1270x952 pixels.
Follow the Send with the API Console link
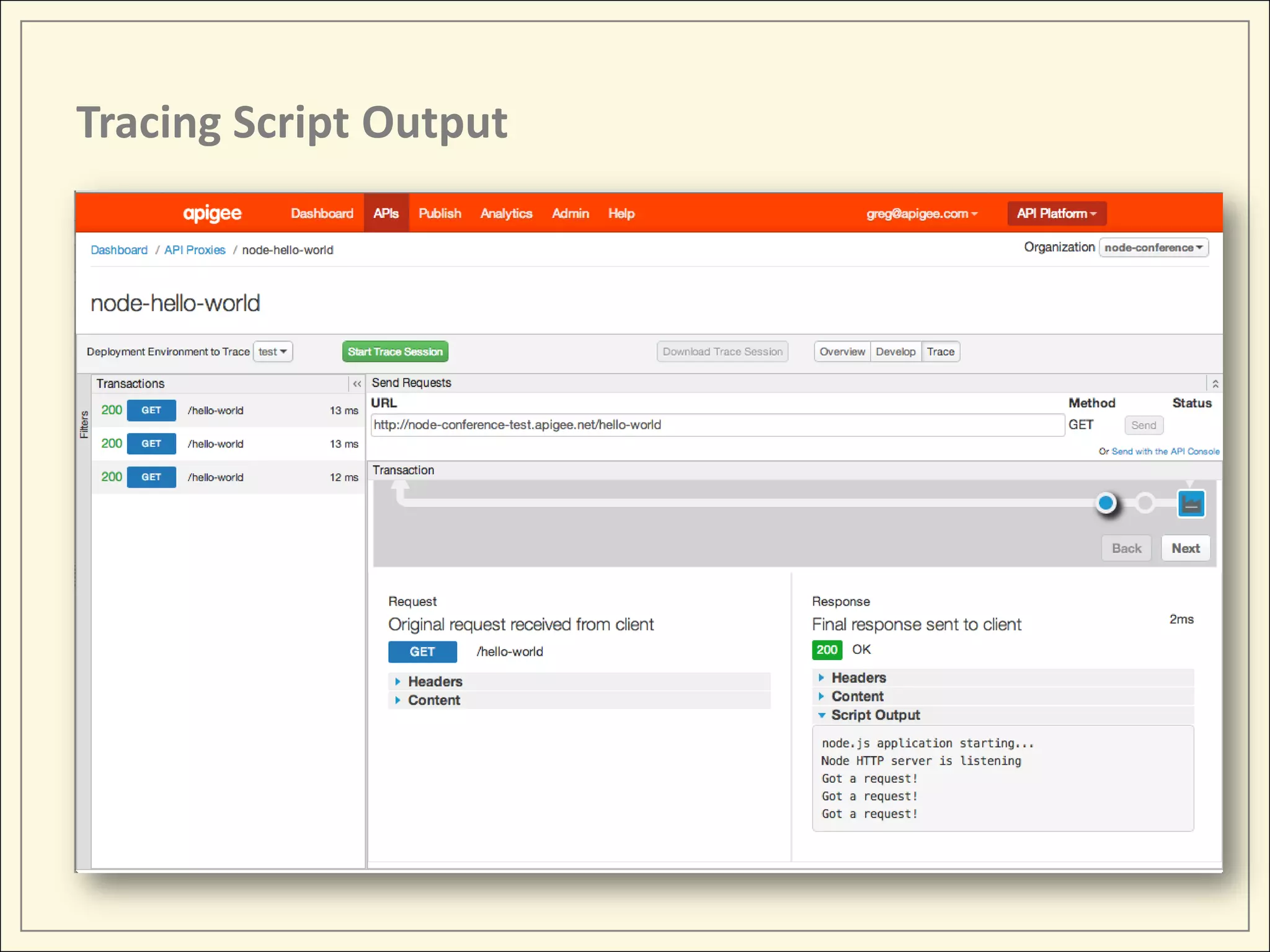pos(1165,452)
